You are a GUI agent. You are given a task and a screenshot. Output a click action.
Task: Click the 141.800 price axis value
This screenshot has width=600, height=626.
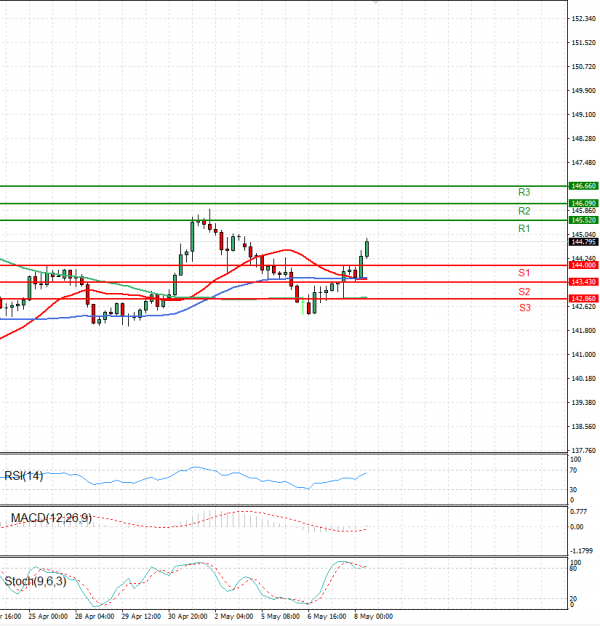click(584, 331)
